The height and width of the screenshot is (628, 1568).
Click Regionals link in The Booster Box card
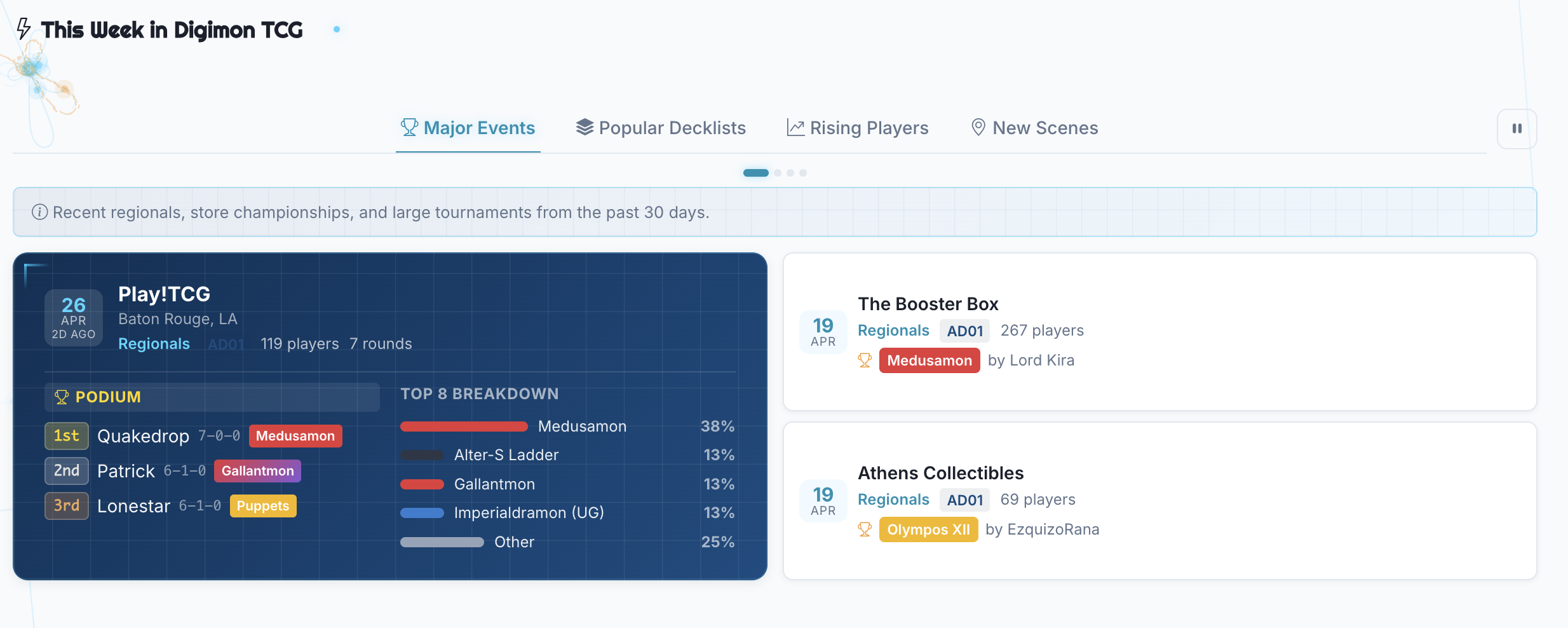point(893,331)
